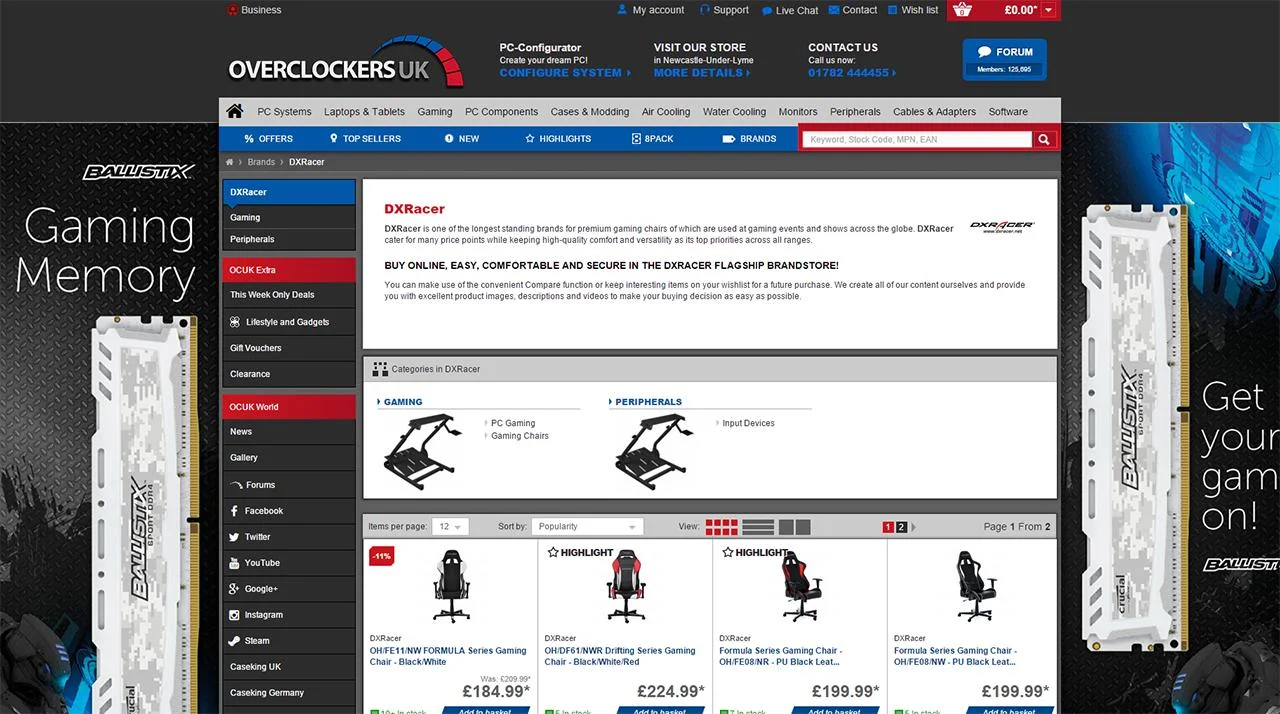Image resolution: width=1280 pixels, height=714 pixels.
Task: Open the Wish list link
Action: (x=912, y=10)
